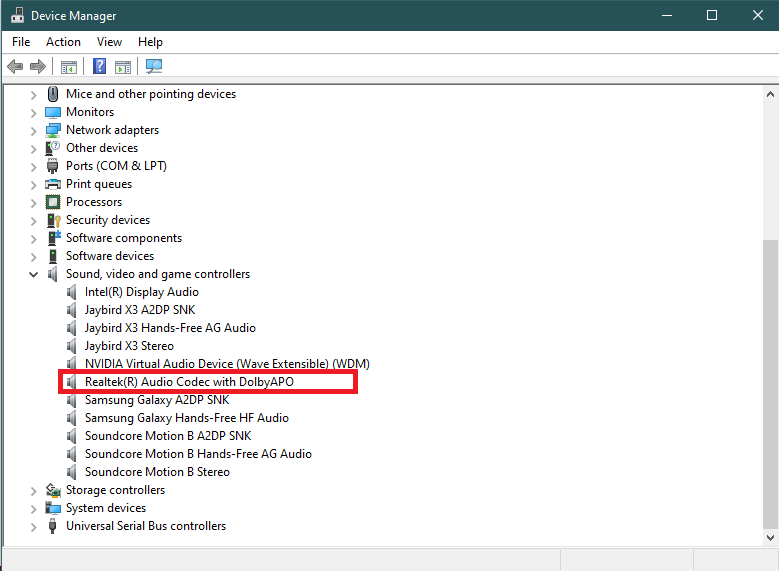Click the Universal Serial Bus controllers icon

52,526
